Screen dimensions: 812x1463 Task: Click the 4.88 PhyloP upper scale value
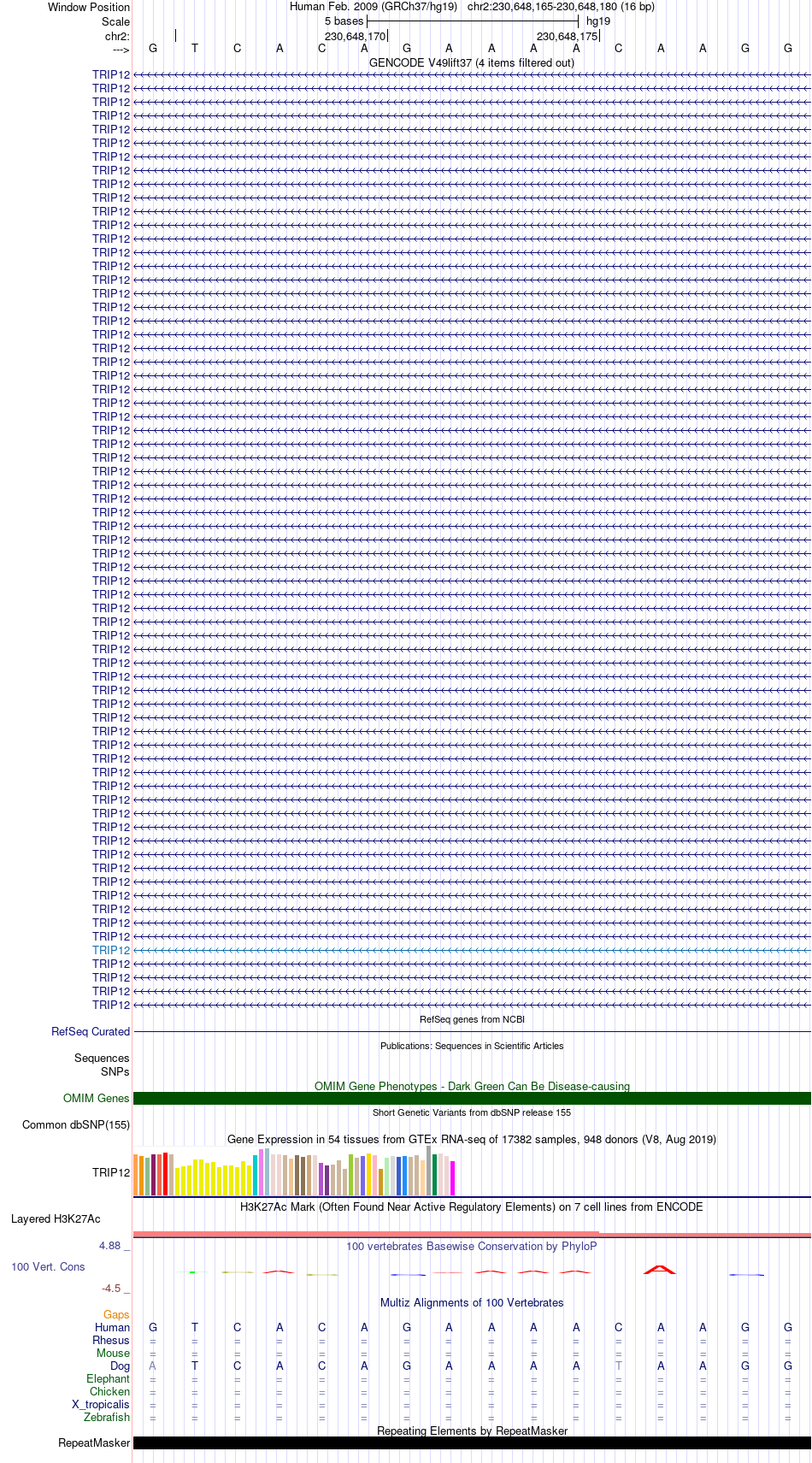tap(110, 1246)
